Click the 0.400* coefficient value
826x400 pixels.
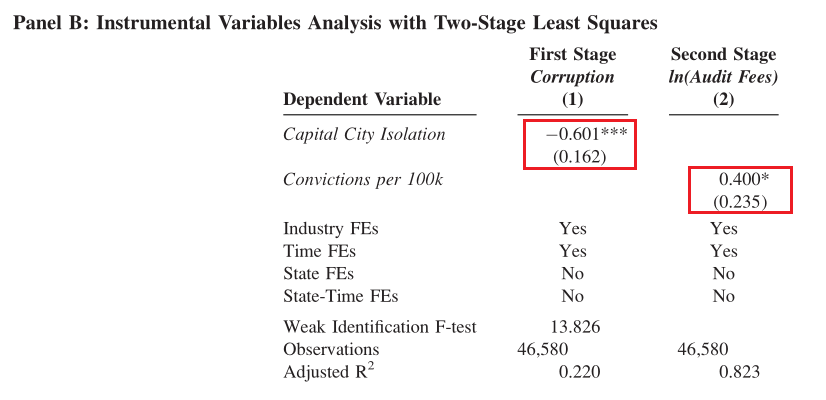click(x=744, y=180)
